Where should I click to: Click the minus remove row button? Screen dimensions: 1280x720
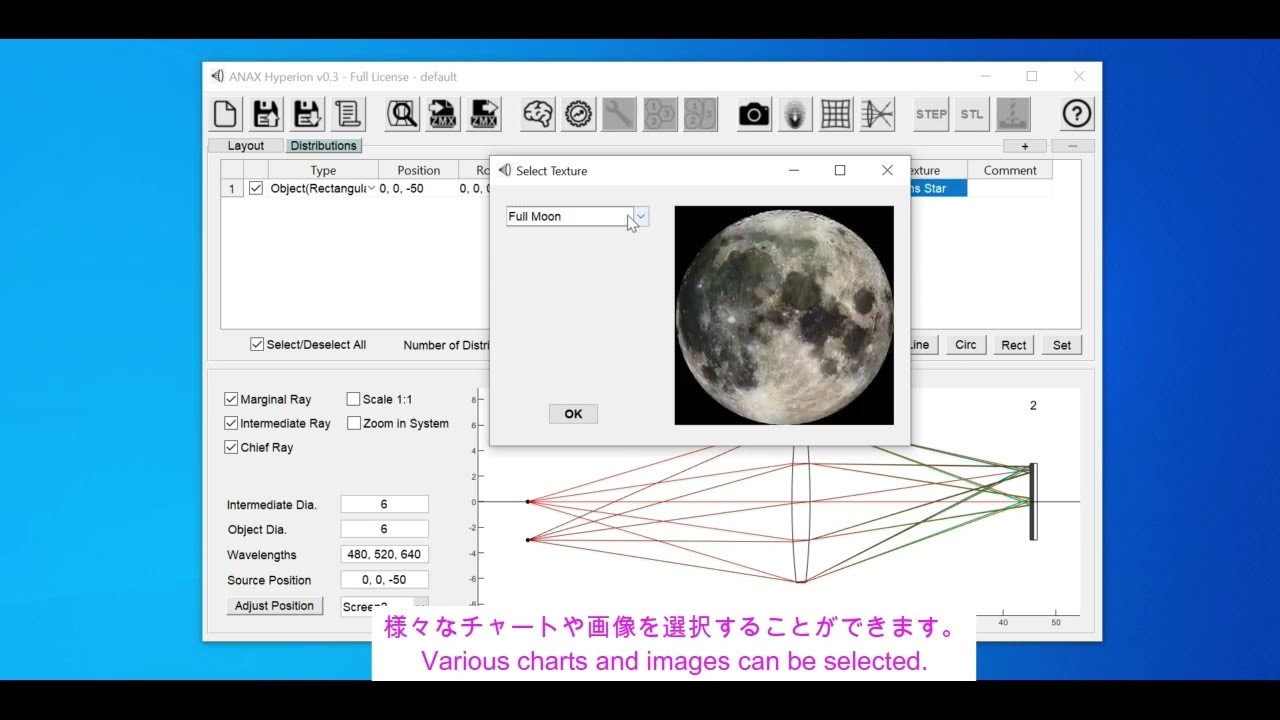pyautogui.click(x=1073, y=146)
